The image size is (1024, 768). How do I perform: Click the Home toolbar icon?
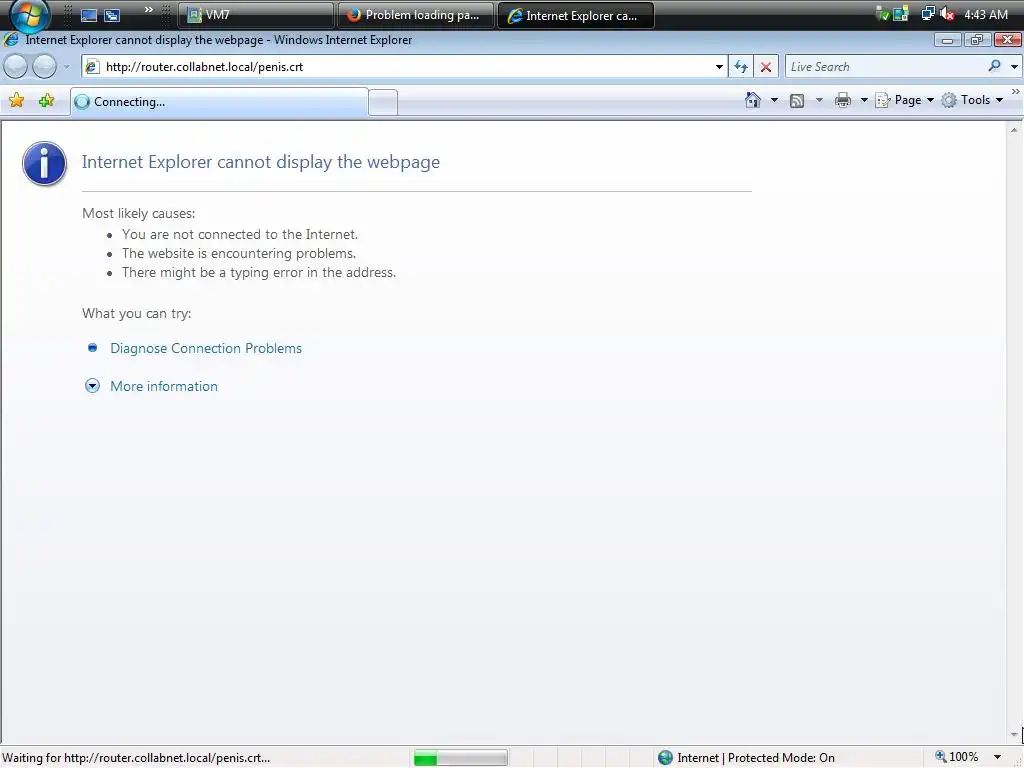click(x=752, y=100)
